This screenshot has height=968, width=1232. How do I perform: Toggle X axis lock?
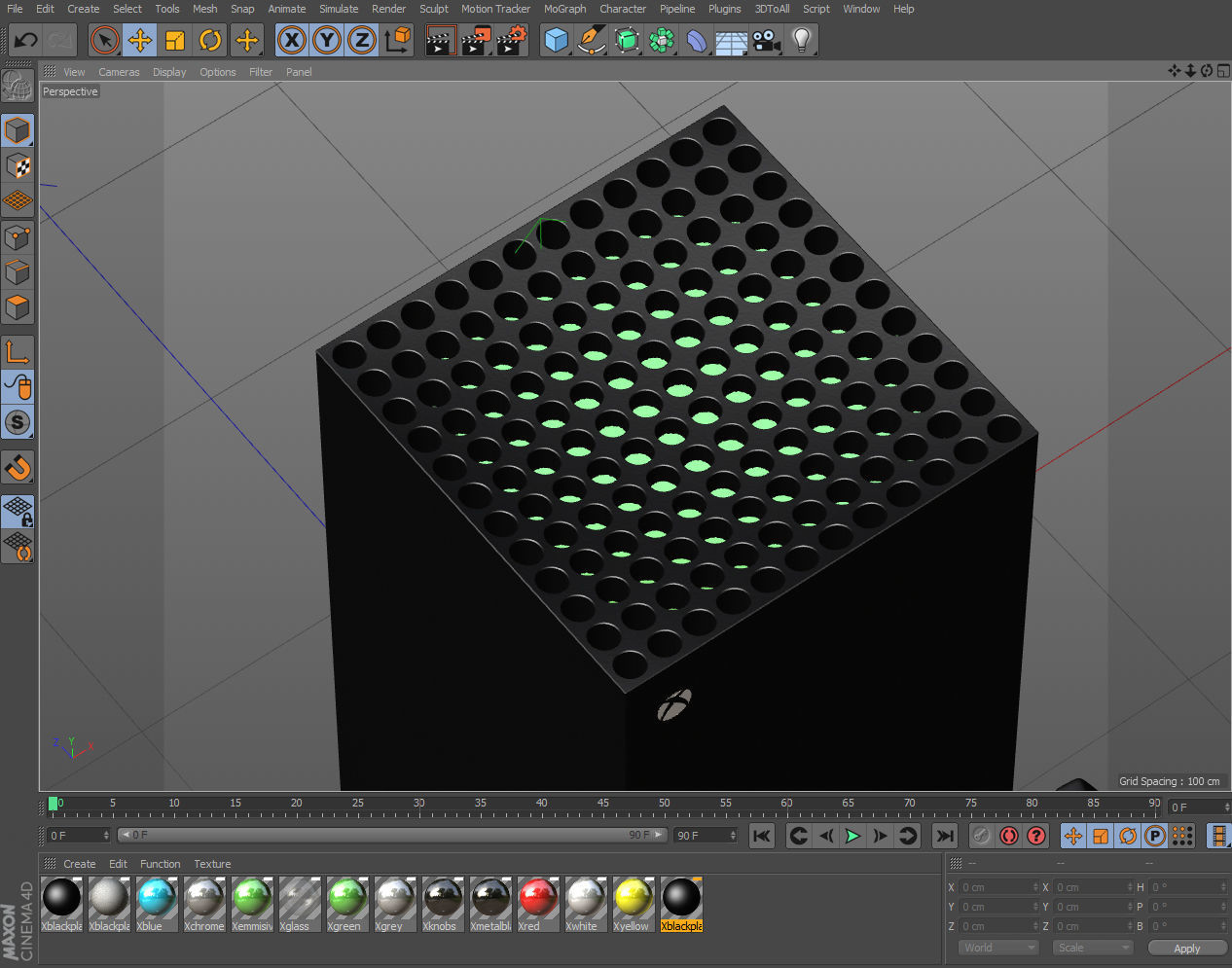click(291, 41)
